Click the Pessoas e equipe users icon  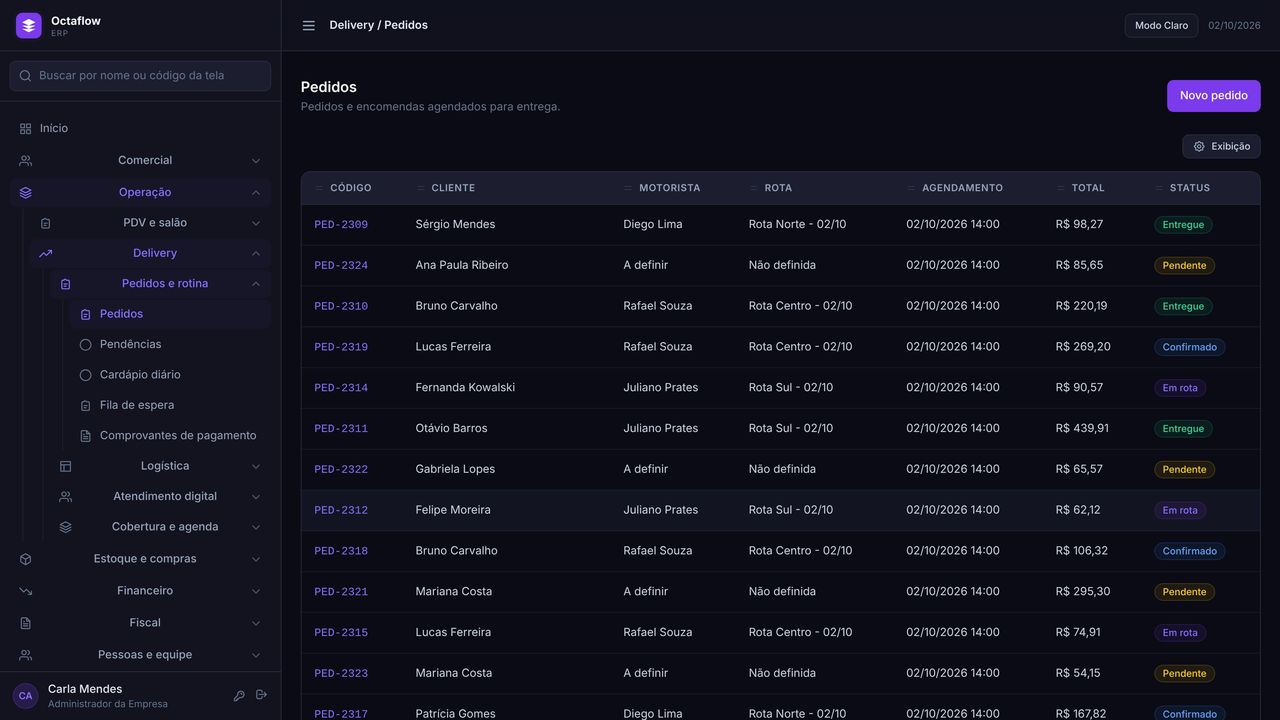click(26, 655)
